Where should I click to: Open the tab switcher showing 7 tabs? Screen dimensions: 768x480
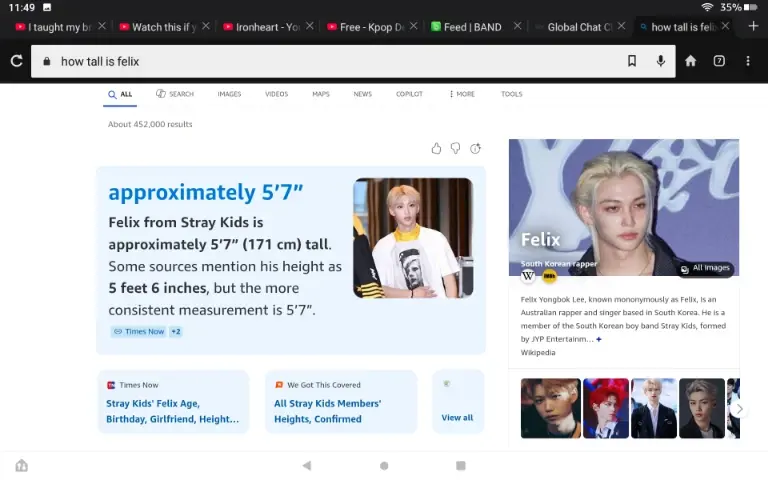tap(719, 61)
